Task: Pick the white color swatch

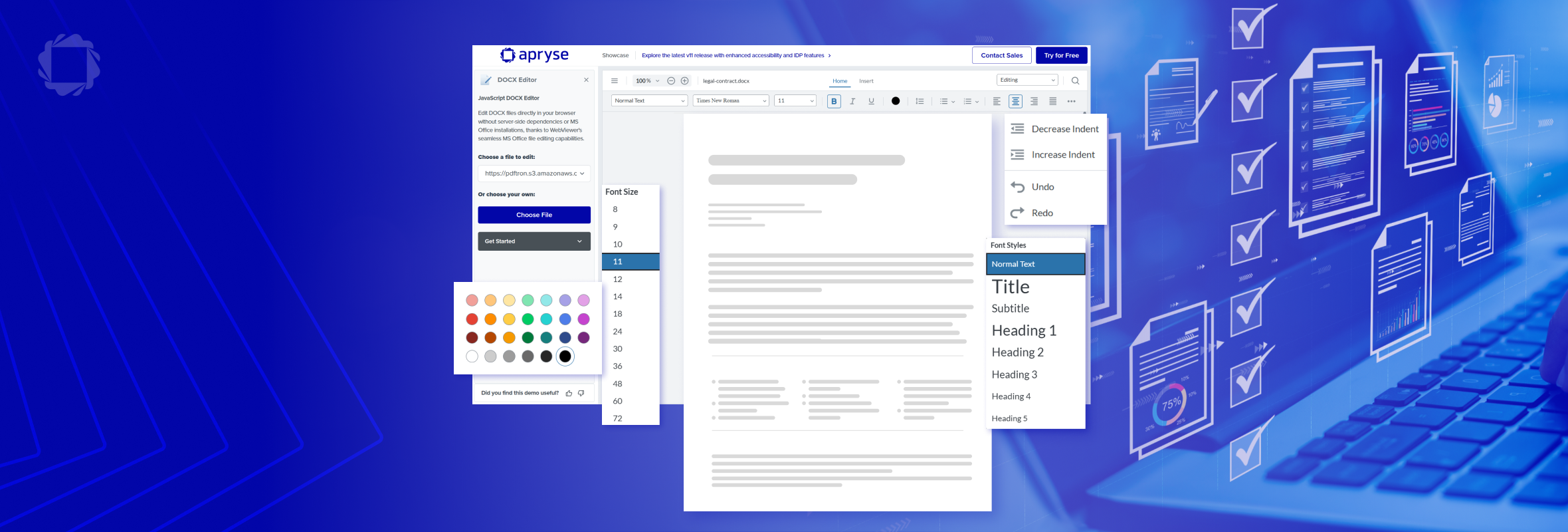Action: click(472, 356)
